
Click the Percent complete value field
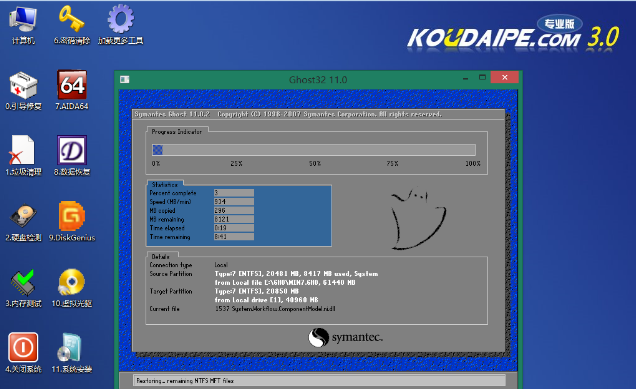pos(234,193)
